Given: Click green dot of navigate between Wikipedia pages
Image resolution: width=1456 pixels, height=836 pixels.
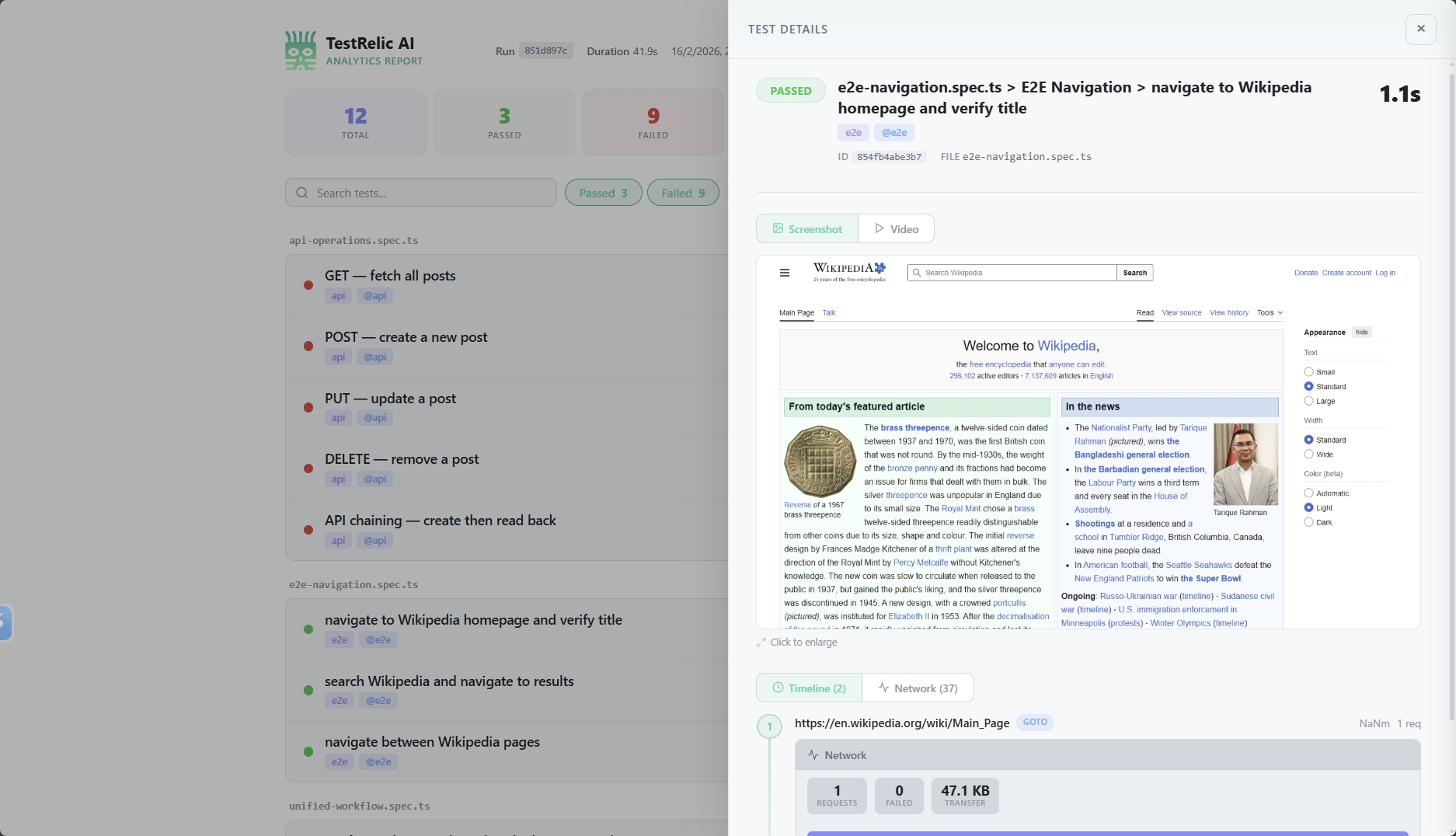Looking at the screenshot, I should (308, 751).
